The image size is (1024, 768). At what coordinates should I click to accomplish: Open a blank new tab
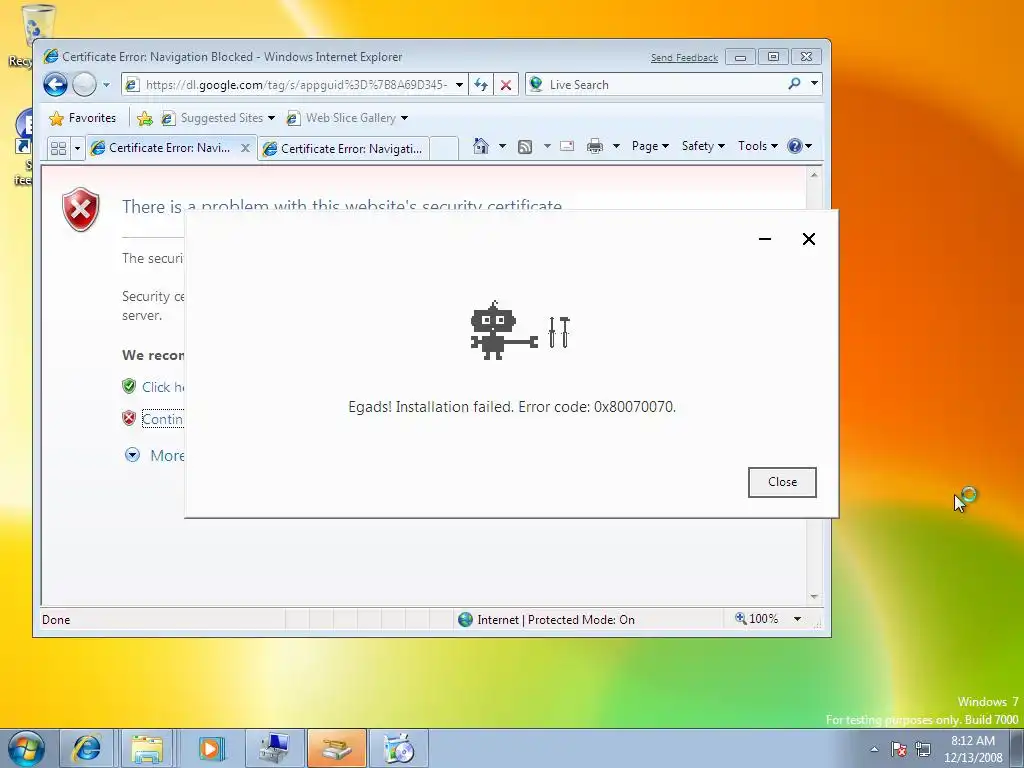click(444, 148)
